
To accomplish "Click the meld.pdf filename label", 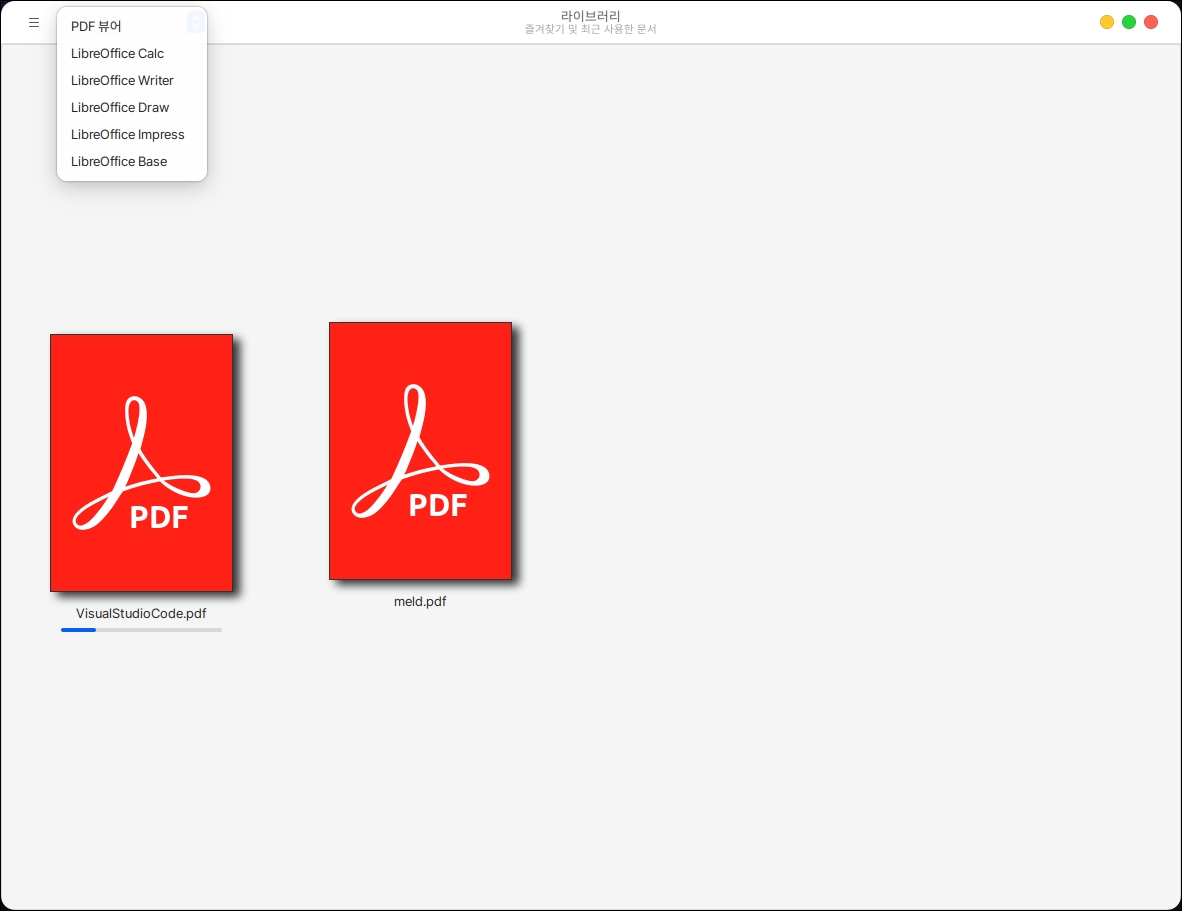I will coord(420,601).
